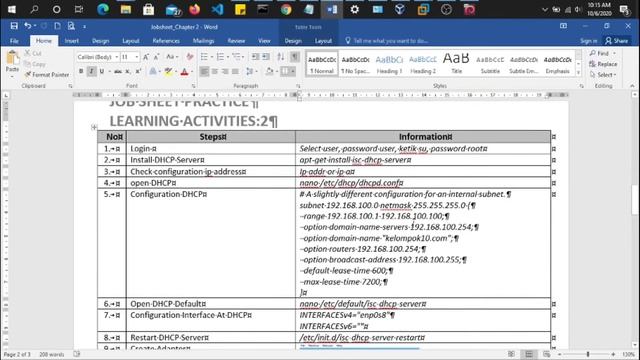Sort the selected text
This screenshot has width=640, height=360.
point(281,57)
